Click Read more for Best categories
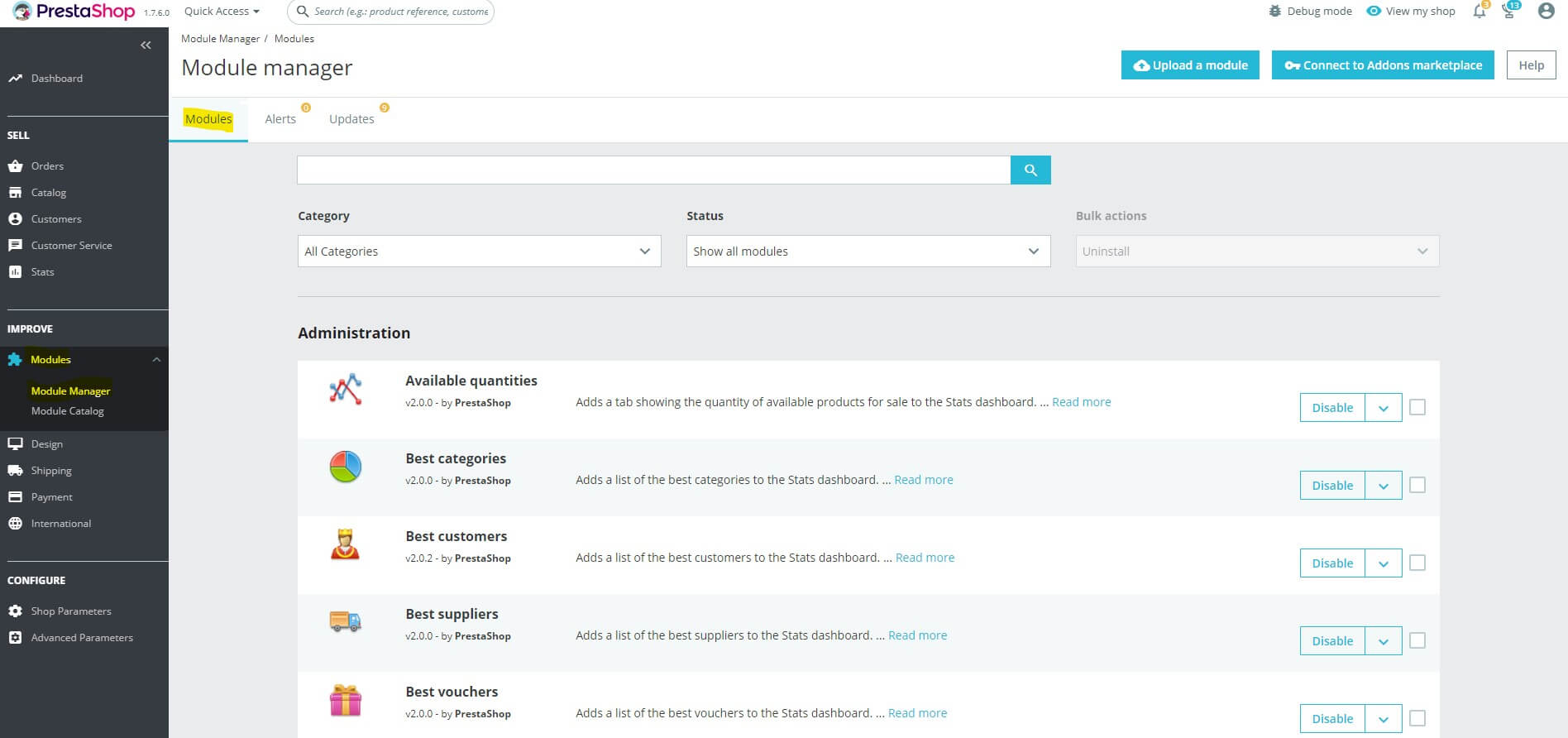 click(924, 480)
